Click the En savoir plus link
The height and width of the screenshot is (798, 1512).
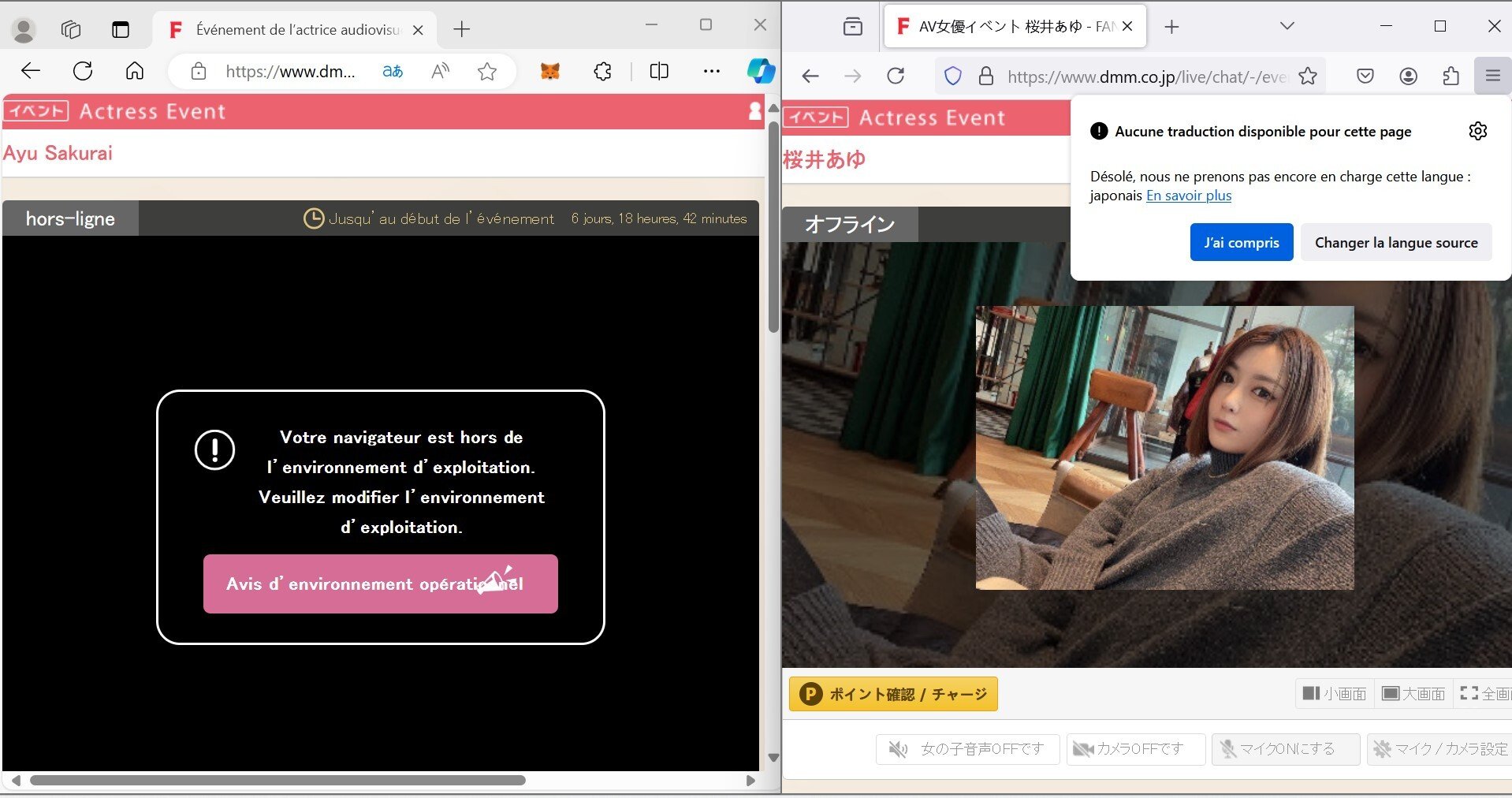pyautogui.click(x=1188, y=196)
